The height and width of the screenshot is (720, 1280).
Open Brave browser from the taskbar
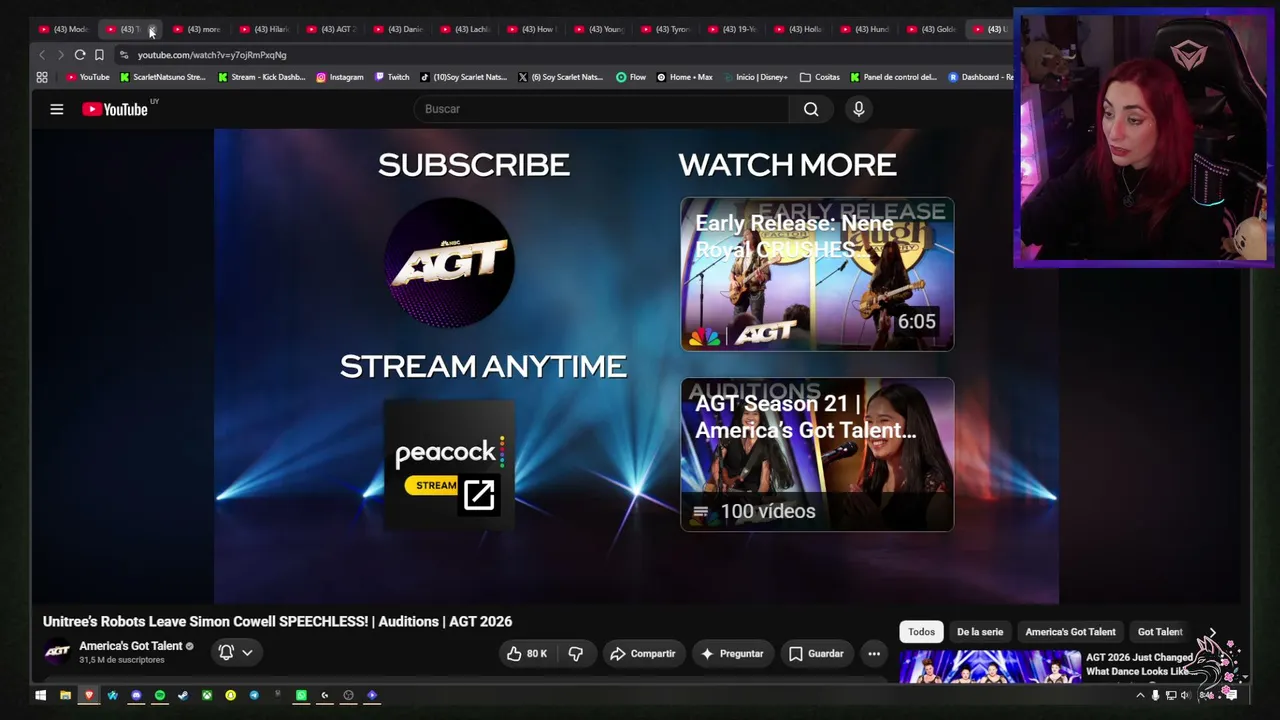tap(89, 695)
